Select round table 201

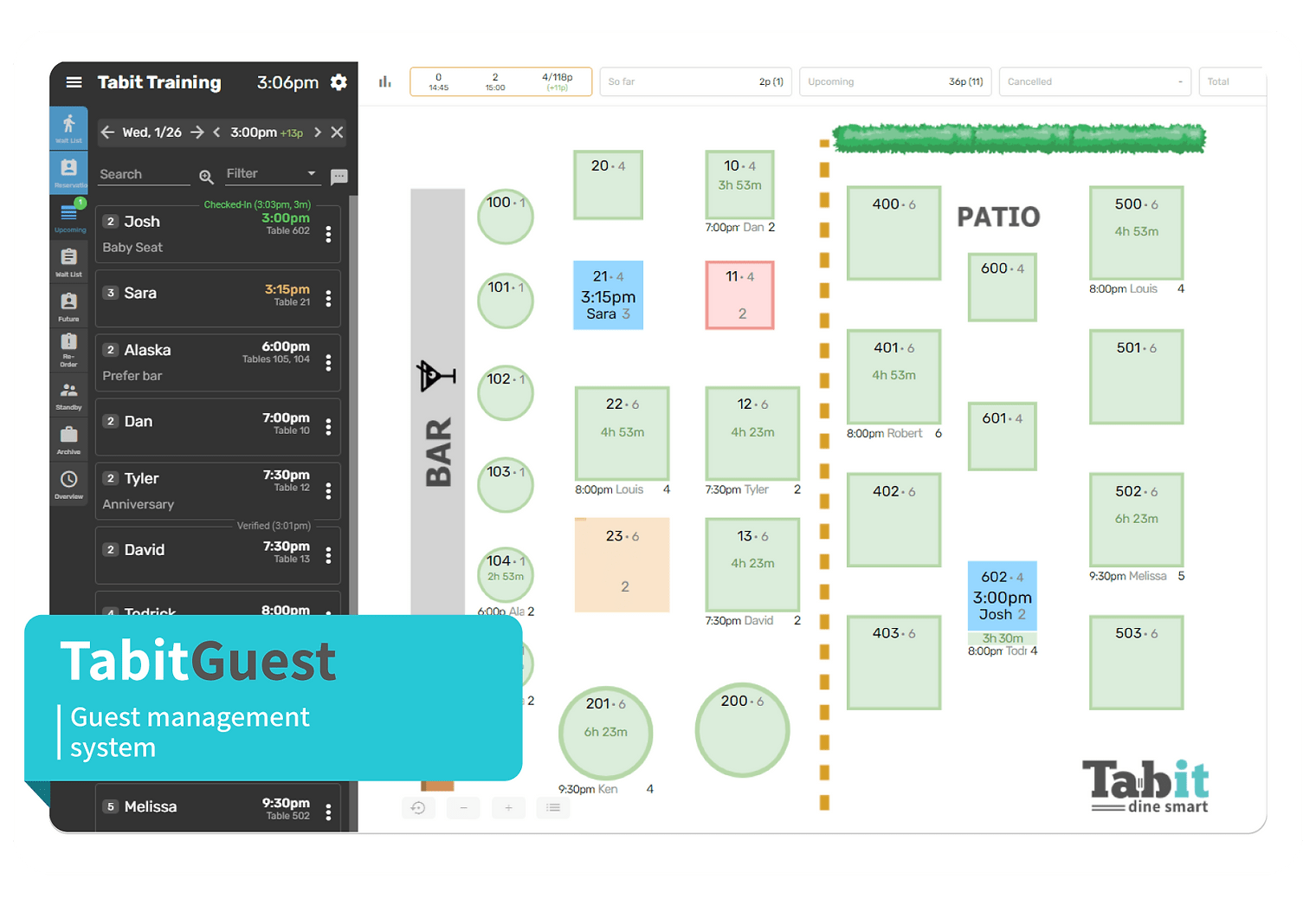[605, 734]
